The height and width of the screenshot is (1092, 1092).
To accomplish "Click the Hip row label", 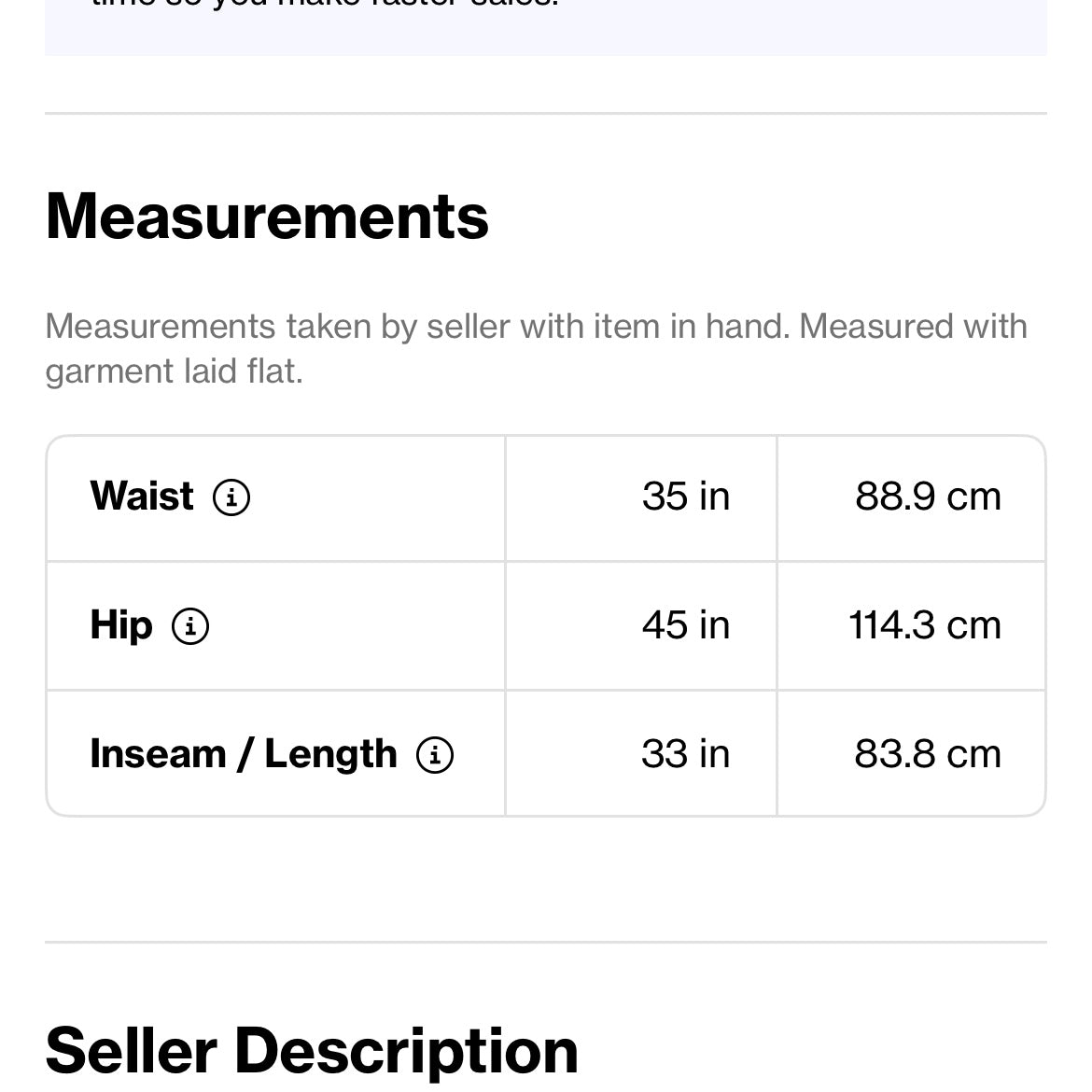I will [121, 625].
